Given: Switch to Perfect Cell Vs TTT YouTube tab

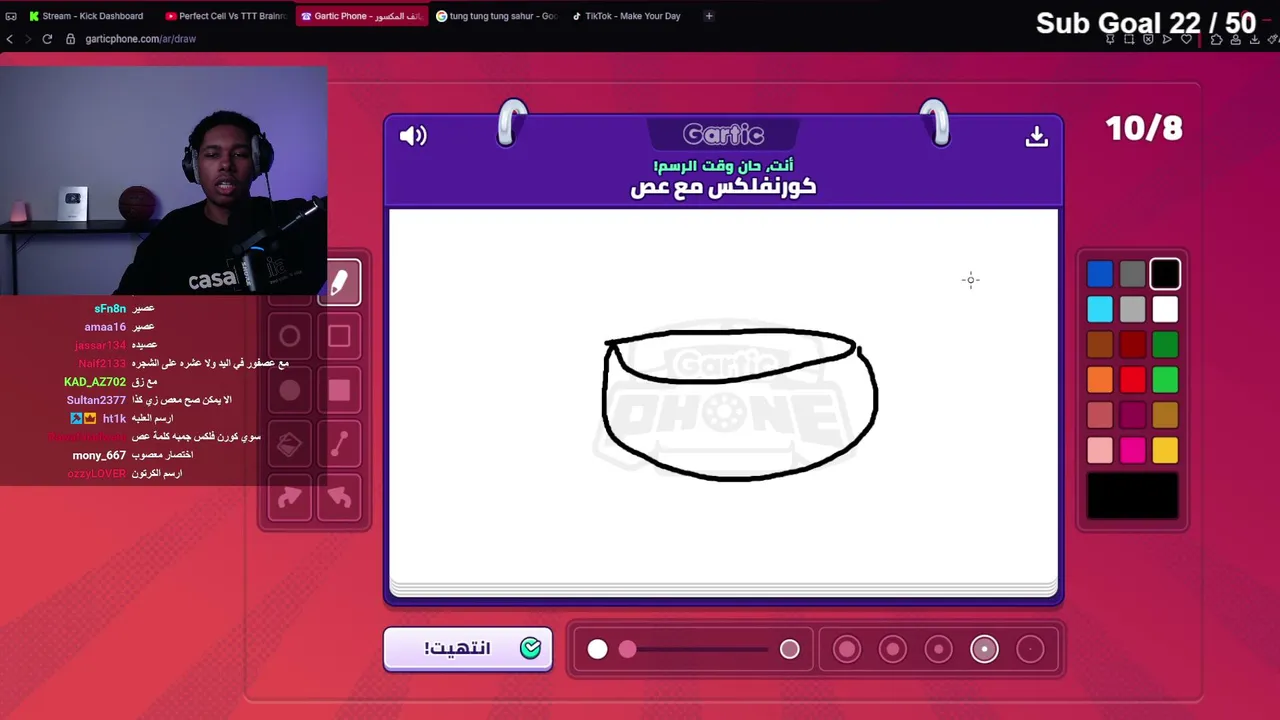Looking at the screenshot, I should pos(226,16).
